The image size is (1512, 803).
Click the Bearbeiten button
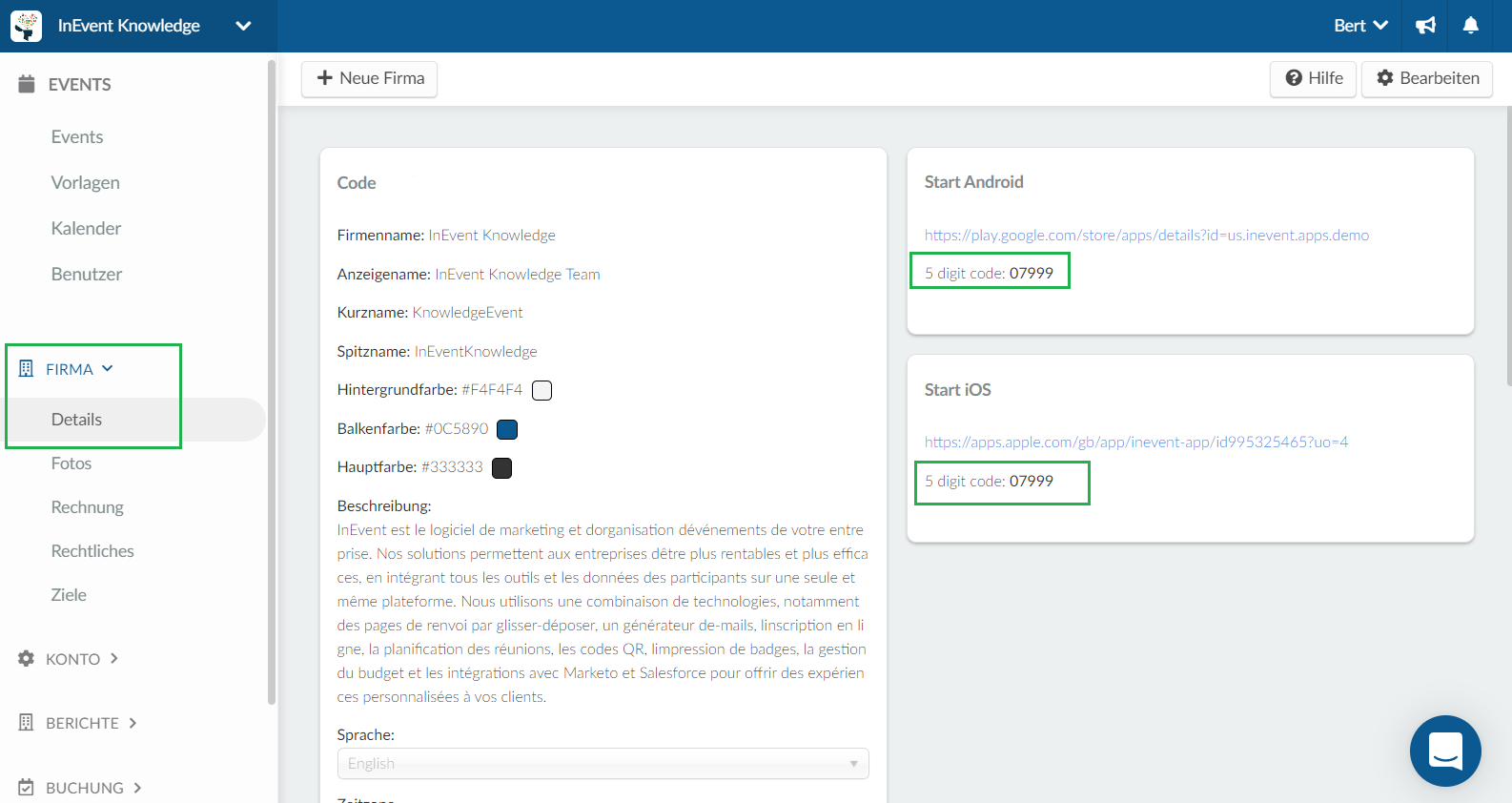pyautogui.click(x=1427, y=79)
